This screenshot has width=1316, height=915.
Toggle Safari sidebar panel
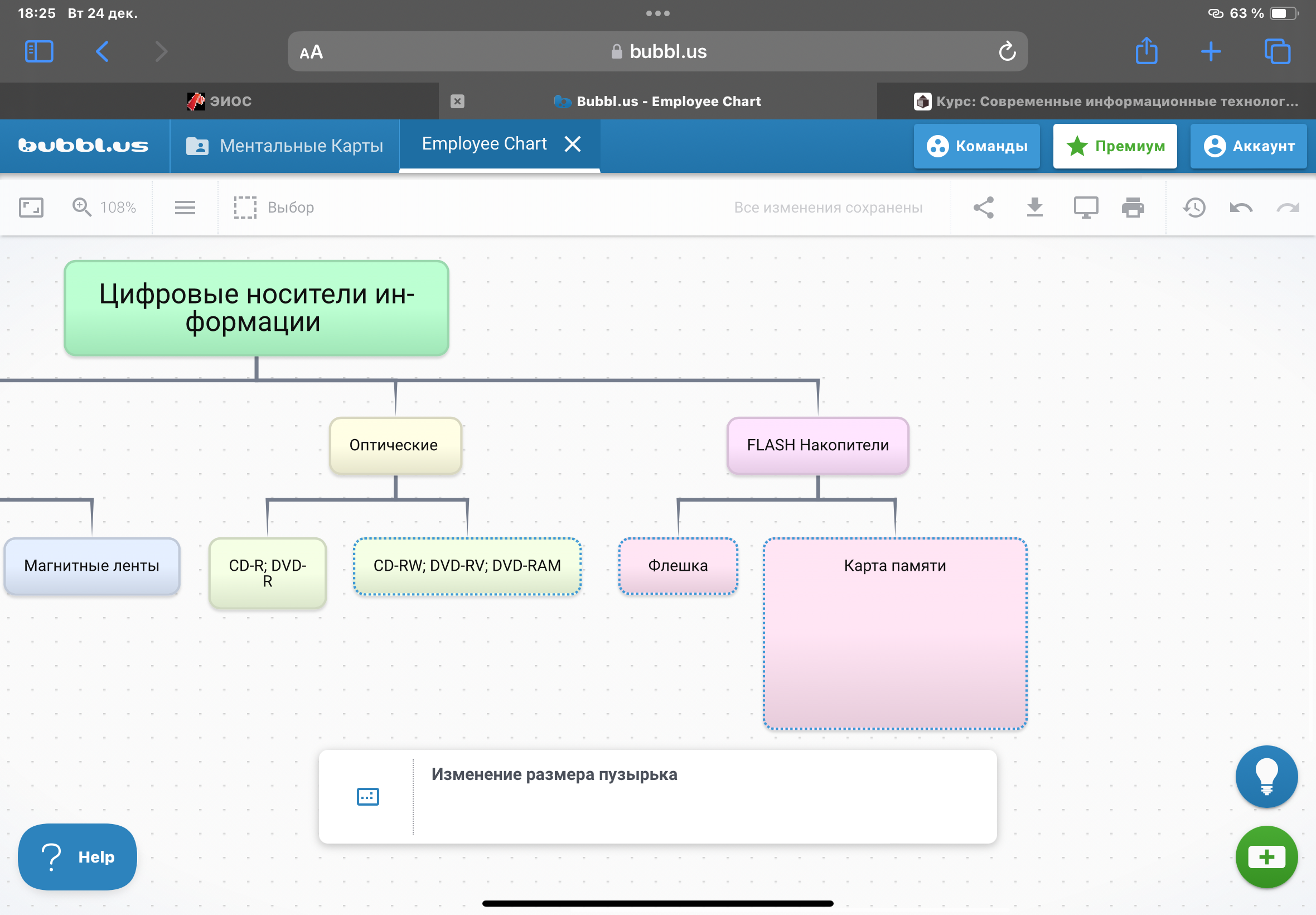pyautogui.click(x=39, y=51)
